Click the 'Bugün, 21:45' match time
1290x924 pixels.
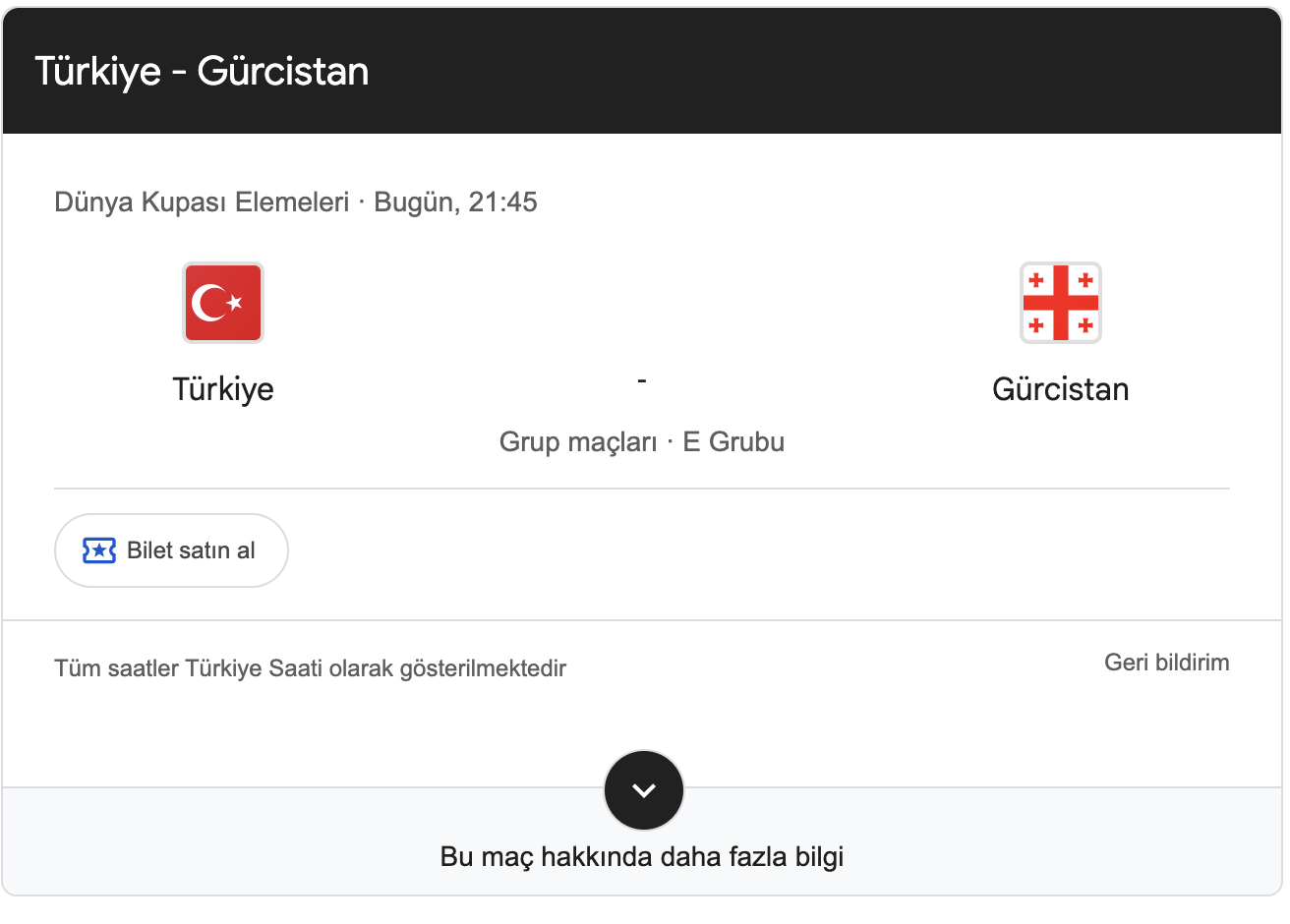click(455, 202)
